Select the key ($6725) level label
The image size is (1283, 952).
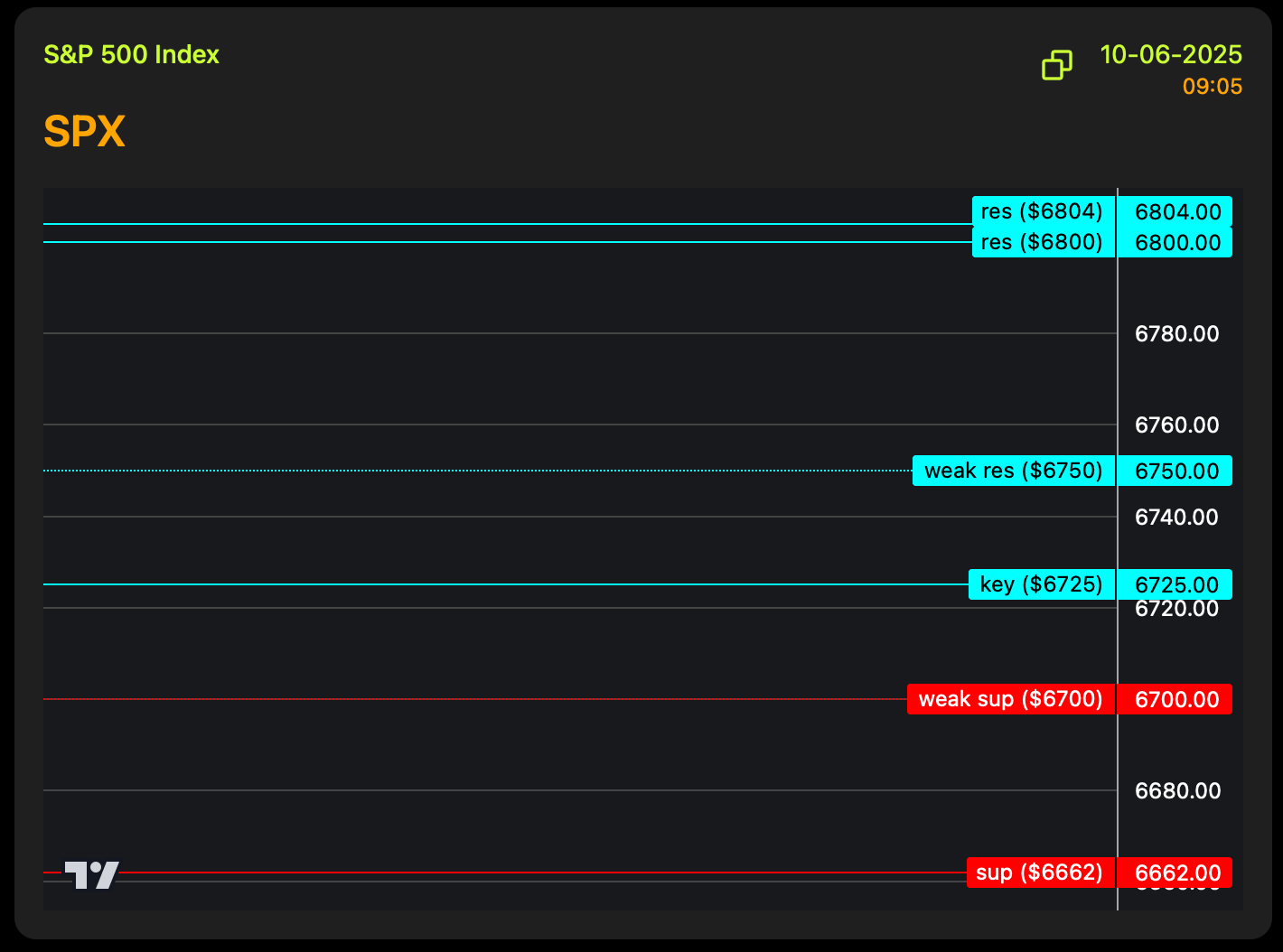pyautogui.click(x=1041, y=584)
